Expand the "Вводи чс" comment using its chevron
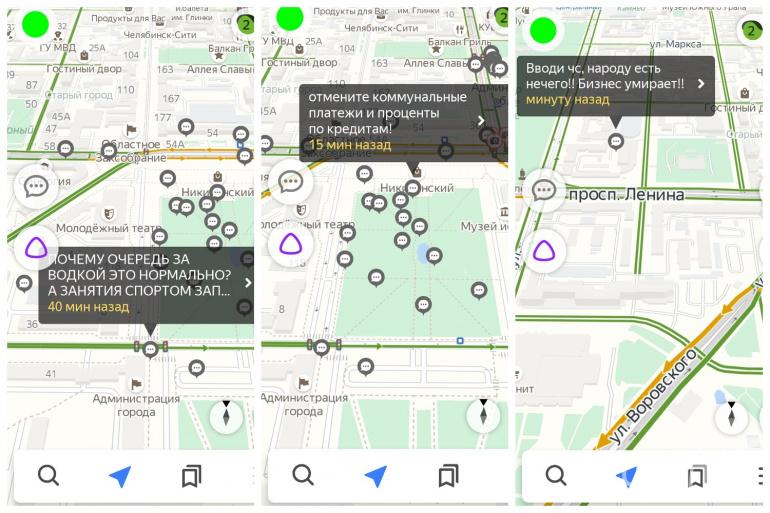Image resolution: width=770 pixels, height=513 pixels. click(701, 84)
